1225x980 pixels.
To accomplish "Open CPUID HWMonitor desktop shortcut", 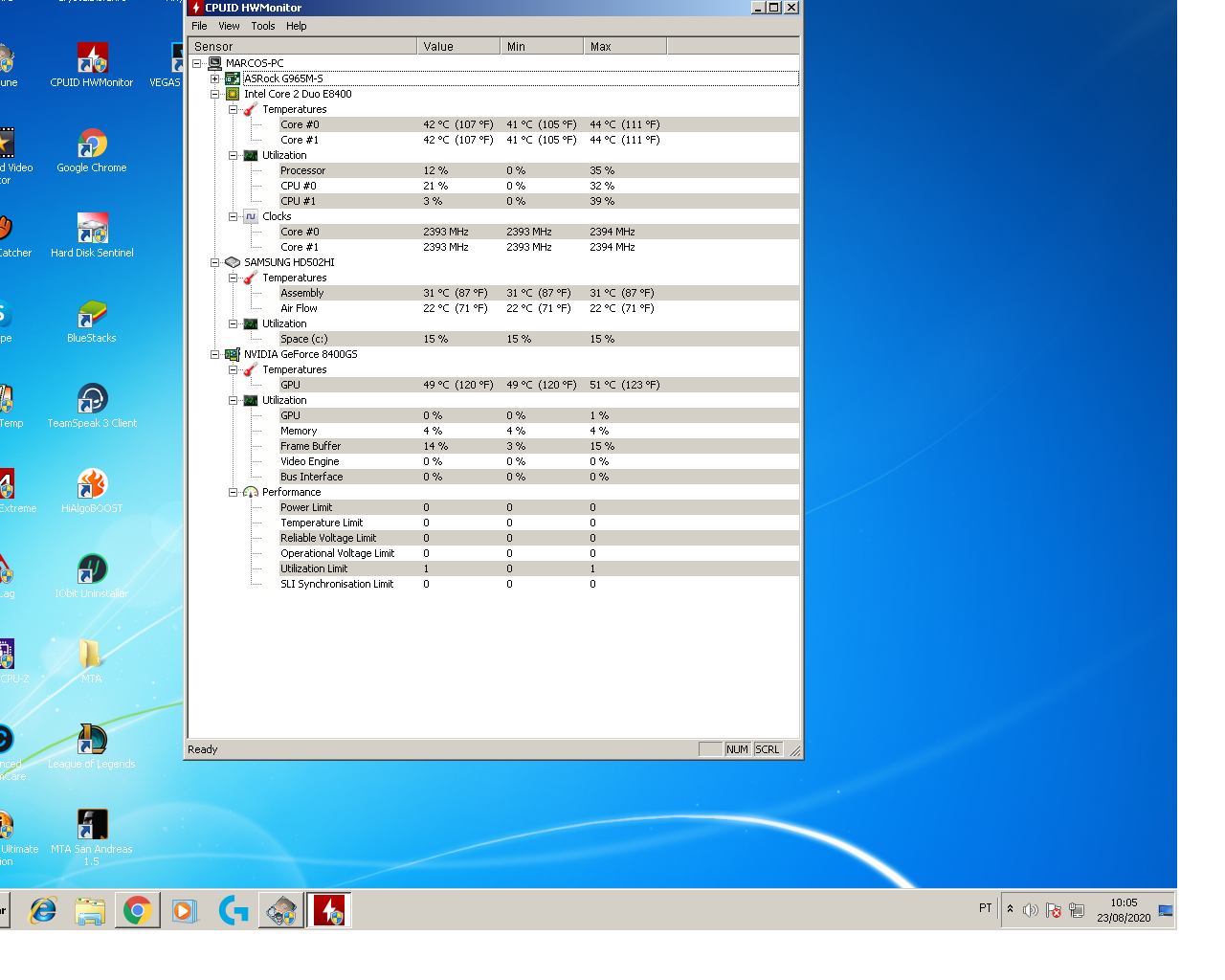I will pyautogui.click(x=92, y=65).
